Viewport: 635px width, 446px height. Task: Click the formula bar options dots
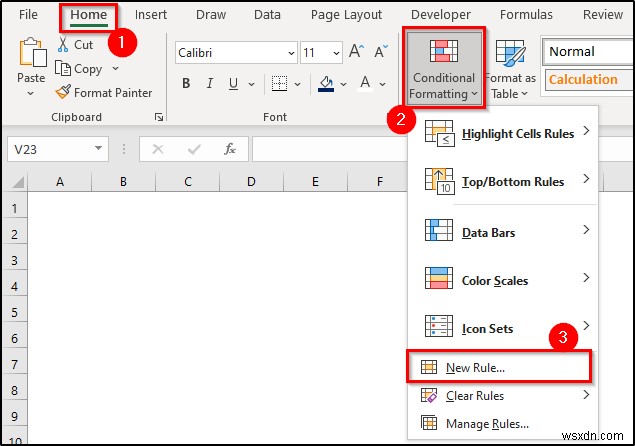click(124, 149)
